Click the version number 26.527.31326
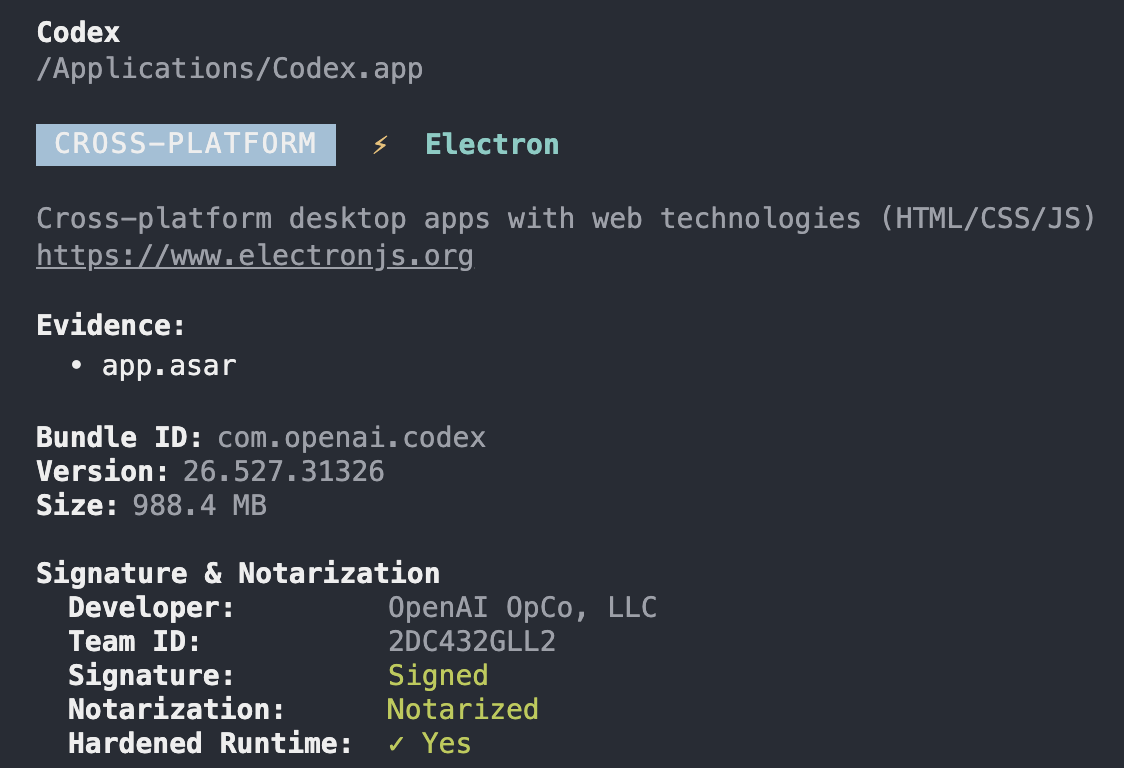Viewport: 1124px width, 768px height. (283, 472)
